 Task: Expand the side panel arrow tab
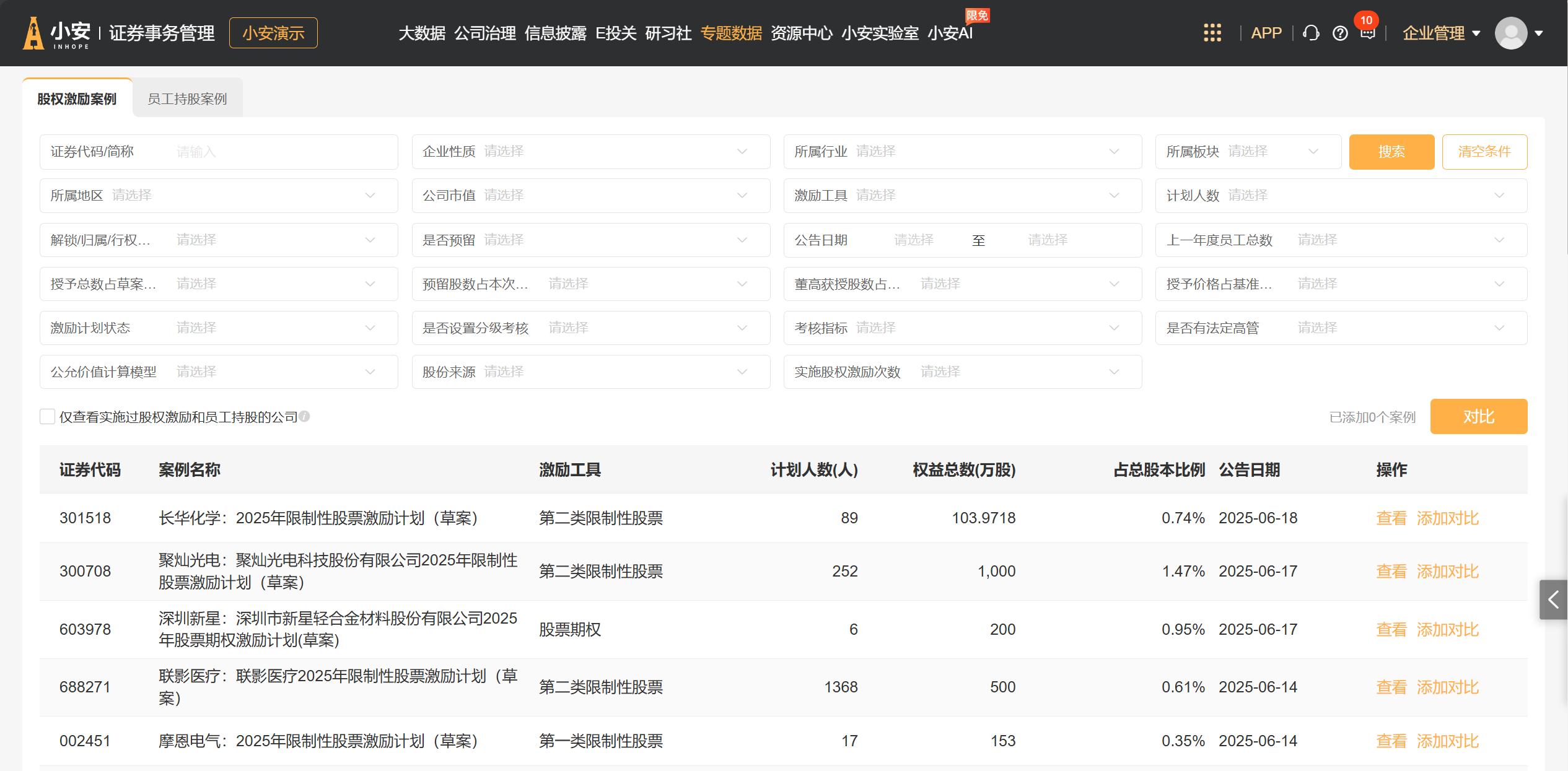point(1553,599)
